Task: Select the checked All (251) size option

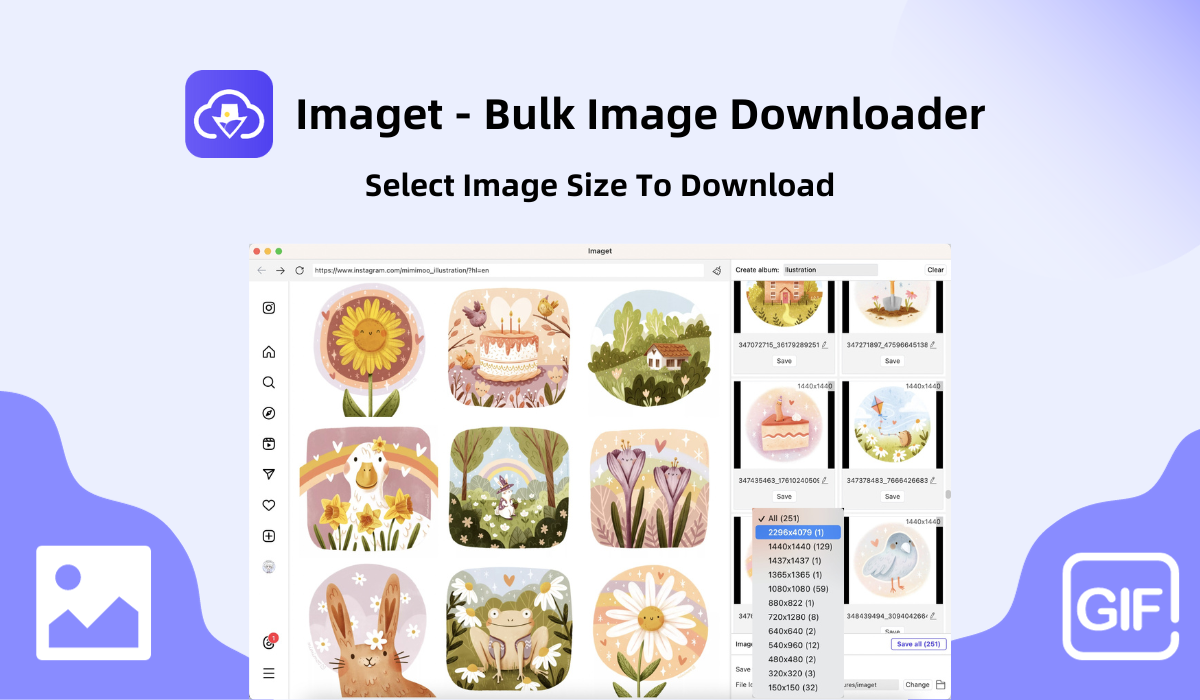Action: (799, 518)
